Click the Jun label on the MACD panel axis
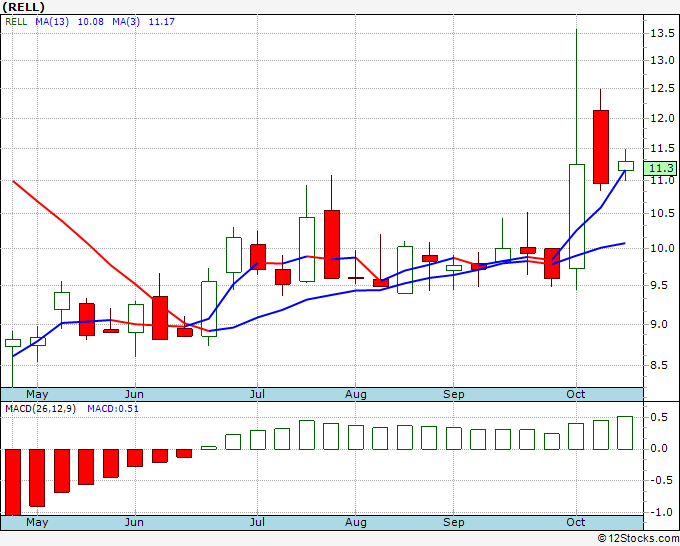Viewport: 680px width, 546px height. pos(133,523)
